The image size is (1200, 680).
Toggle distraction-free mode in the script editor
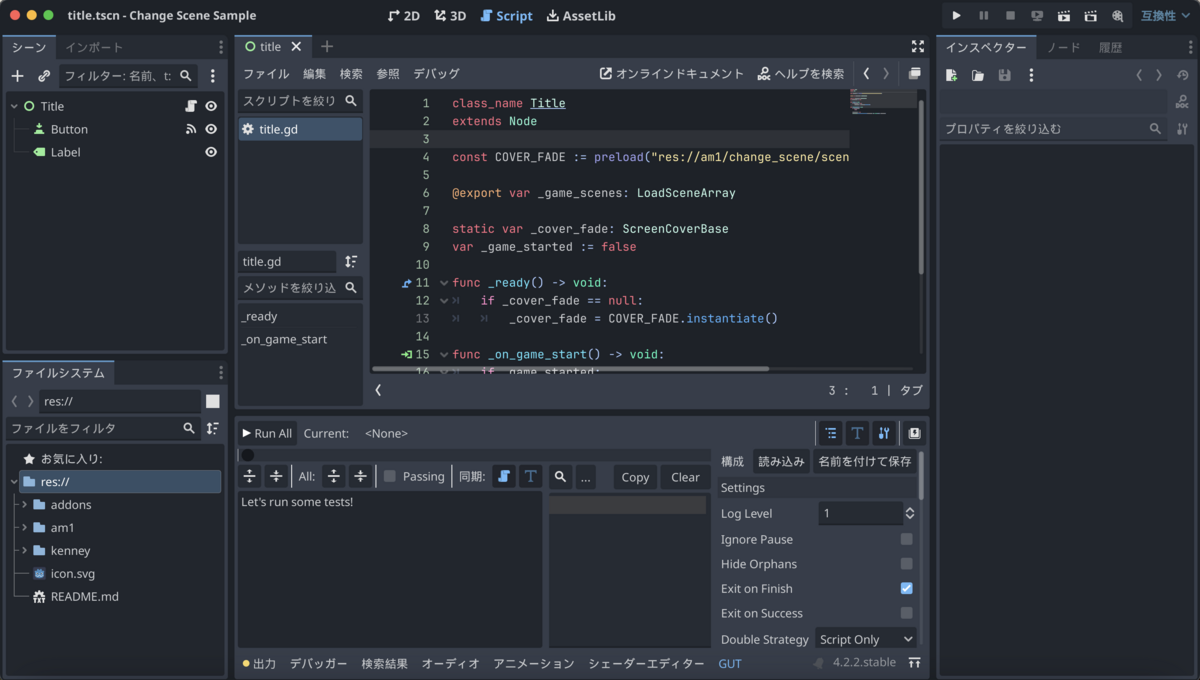[917, 45]
